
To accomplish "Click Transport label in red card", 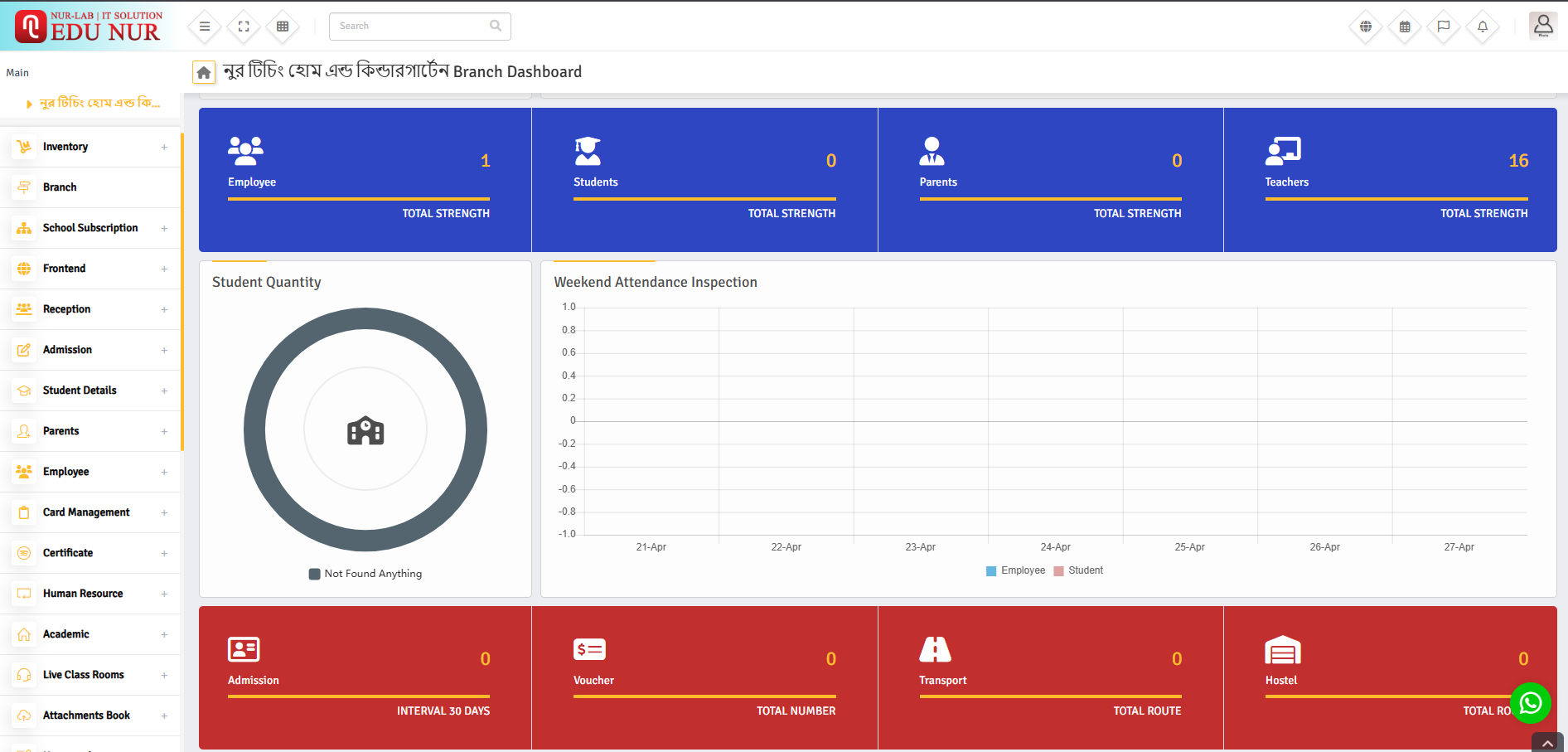I will pos(942,681).
